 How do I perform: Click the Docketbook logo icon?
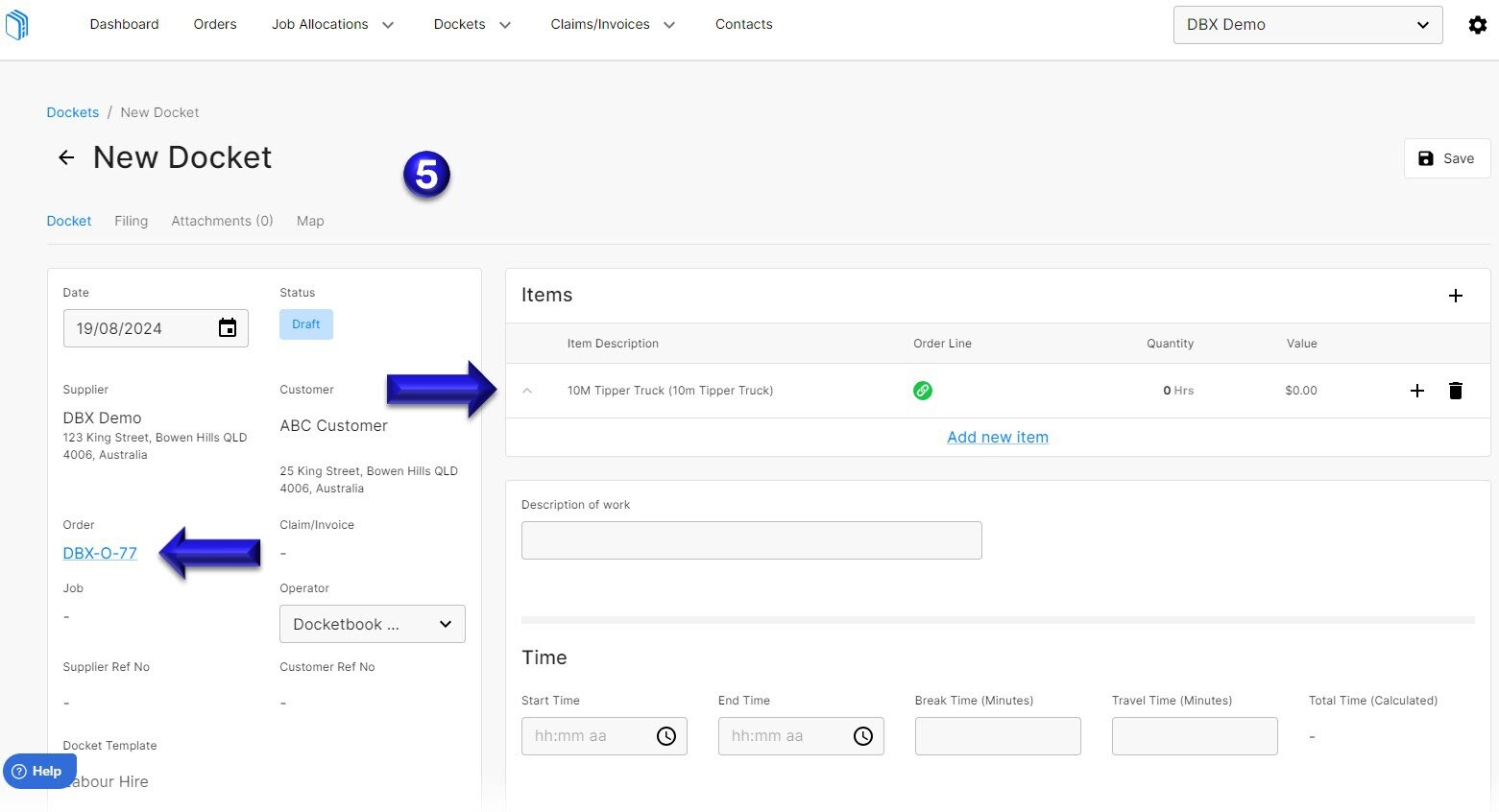pyautogui.click(x=16, y=25)
